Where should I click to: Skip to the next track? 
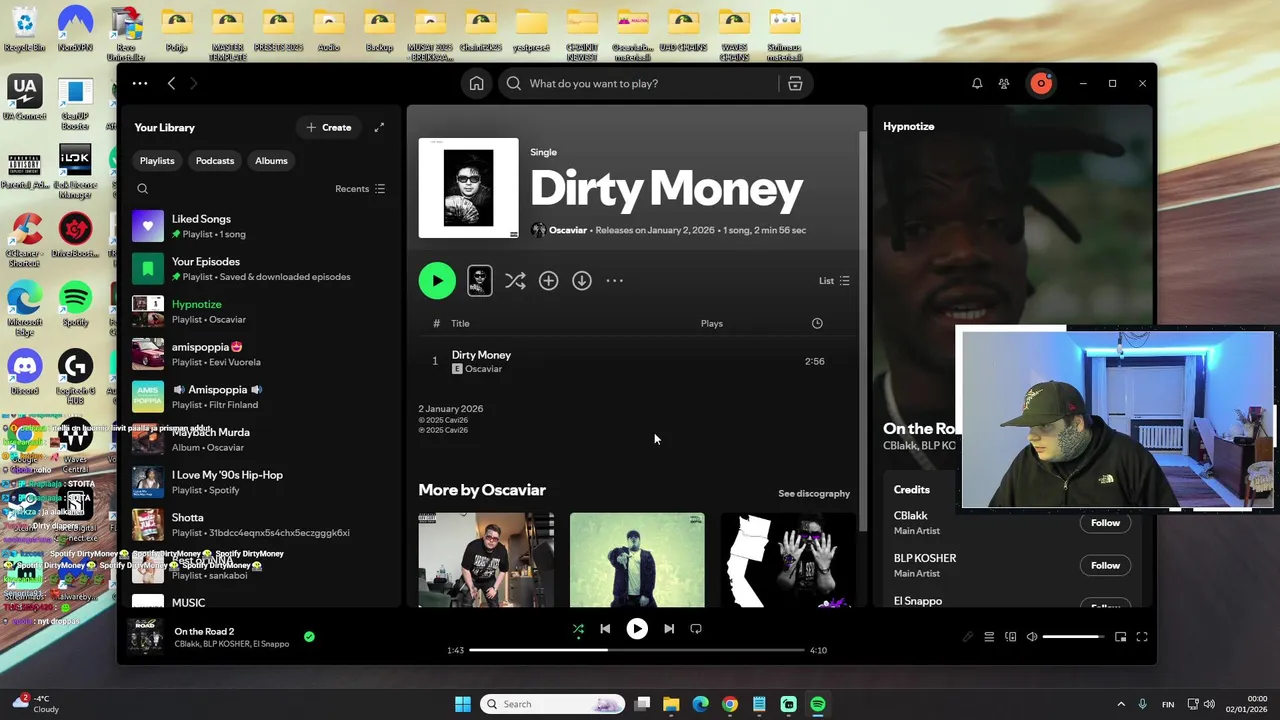(669, 629)
